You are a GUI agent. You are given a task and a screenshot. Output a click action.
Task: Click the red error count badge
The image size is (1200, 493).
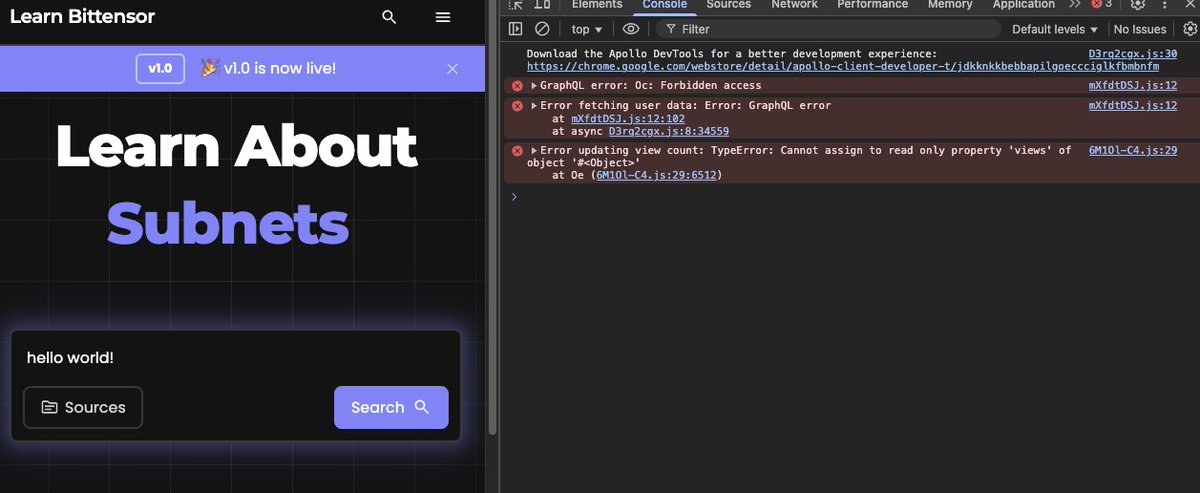coord(1101,5)
